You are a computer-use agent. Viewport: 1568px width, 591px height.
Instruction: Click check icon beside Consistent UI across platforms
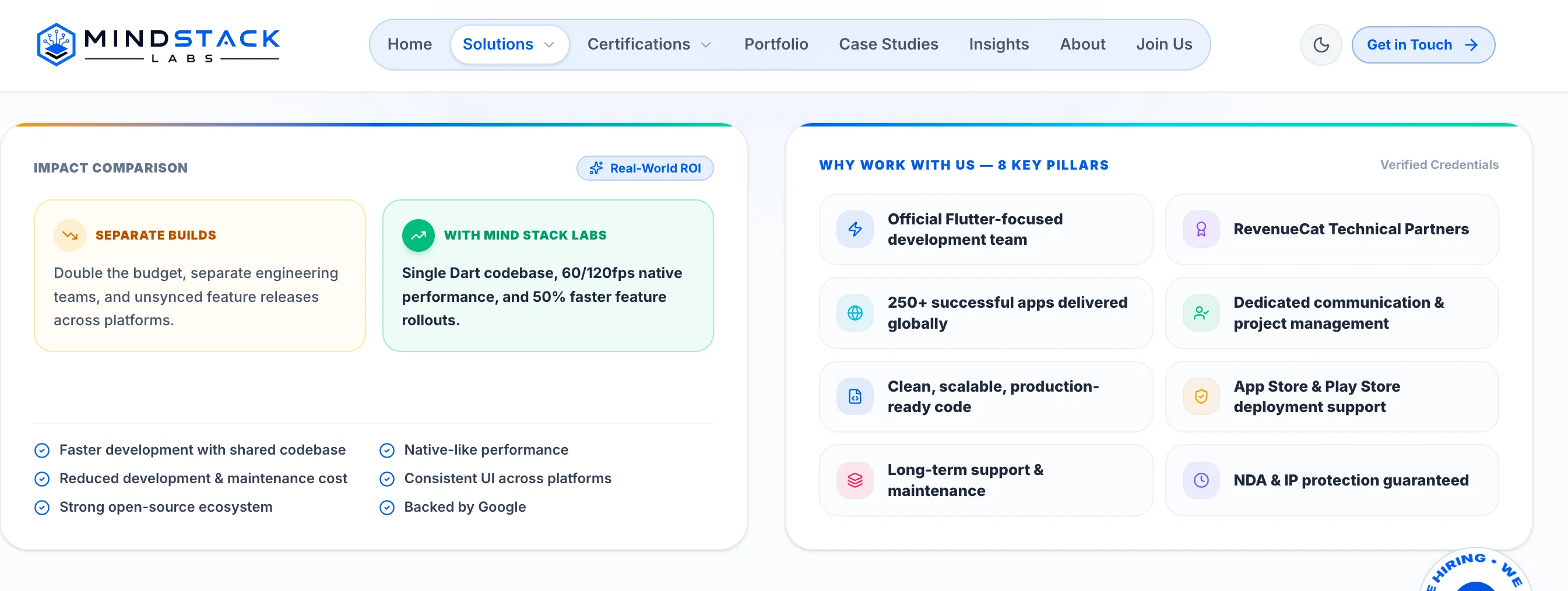tap(387, 479)
